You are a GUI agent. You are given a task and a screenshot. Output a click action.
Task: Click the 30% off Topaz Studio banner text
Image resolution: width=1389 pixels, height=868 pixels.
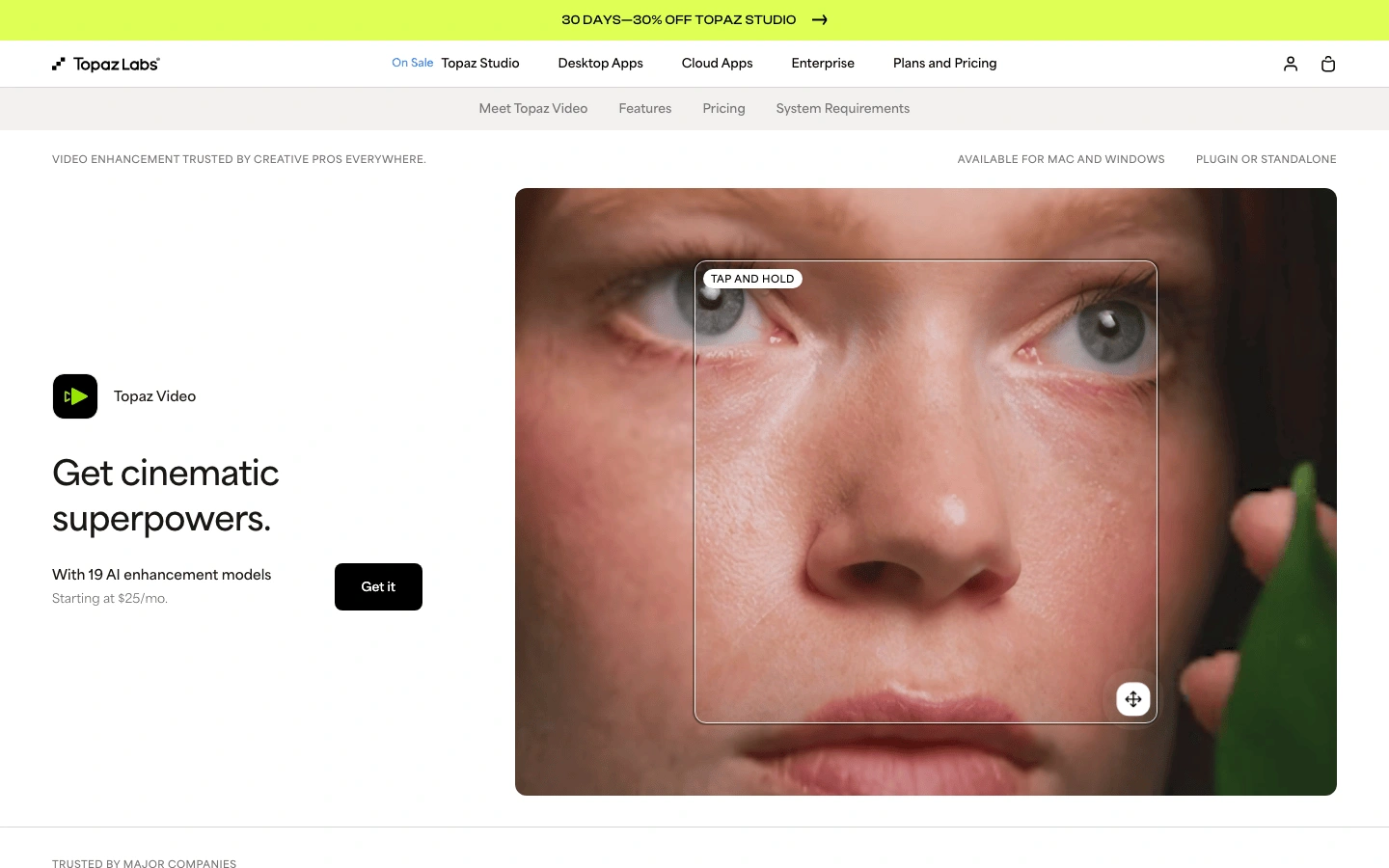tap(679, 19)
